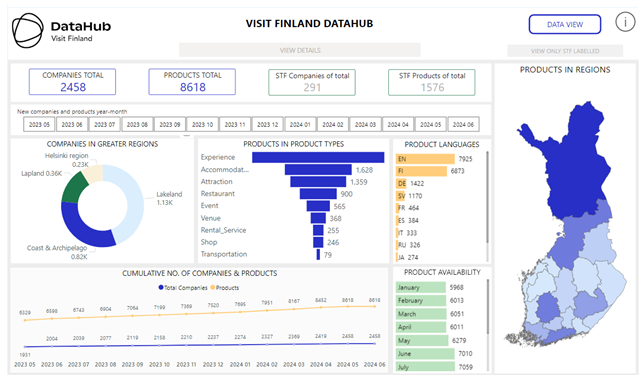
Task: Select the STF Products of total card
Action: 432,82
